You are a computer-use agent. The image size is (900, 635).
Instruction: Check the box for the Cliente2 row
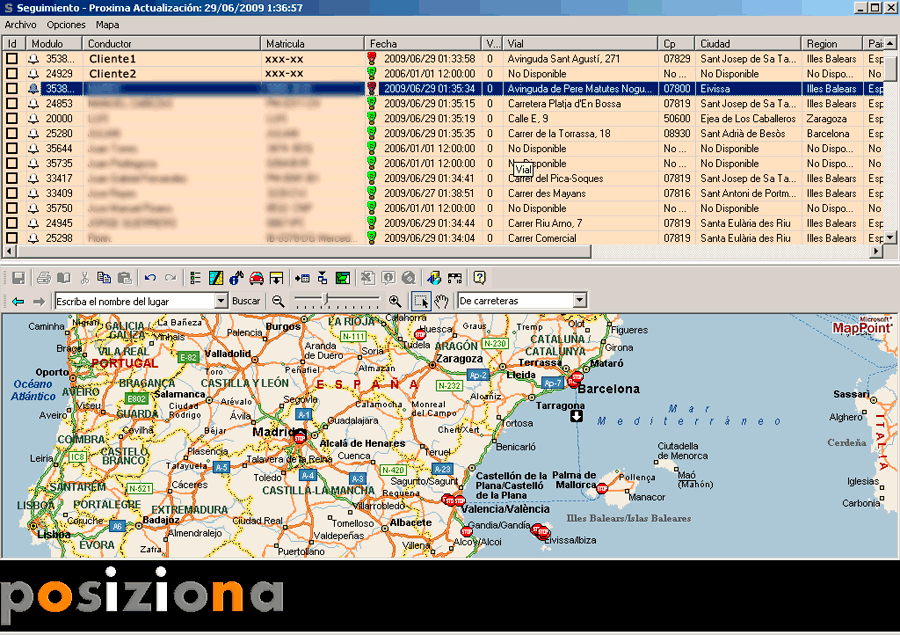coord(11,74)
